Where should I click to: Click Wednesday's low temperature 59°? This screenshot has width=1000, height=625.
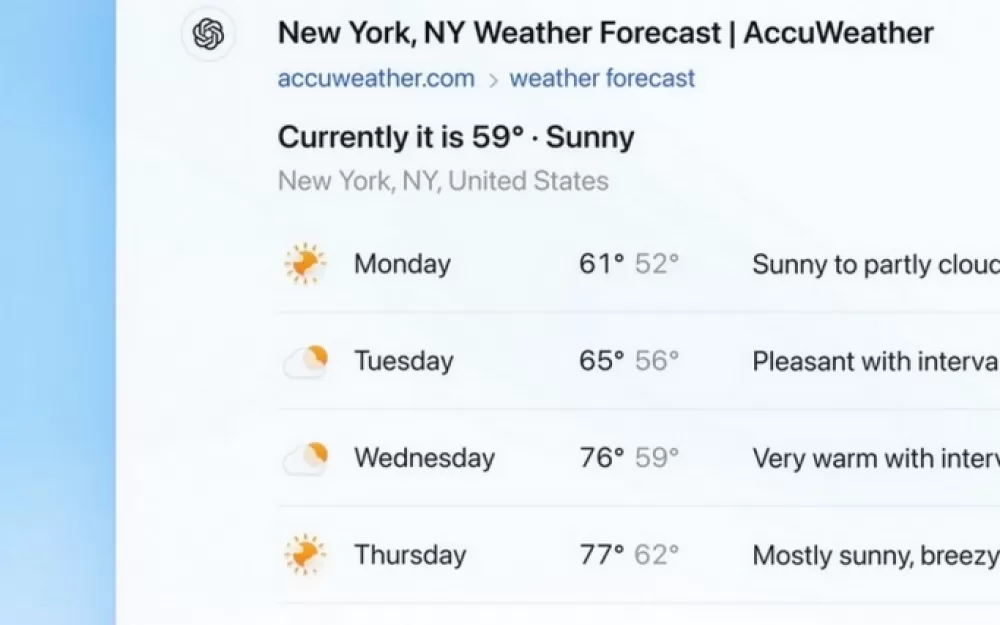(657, 458)
